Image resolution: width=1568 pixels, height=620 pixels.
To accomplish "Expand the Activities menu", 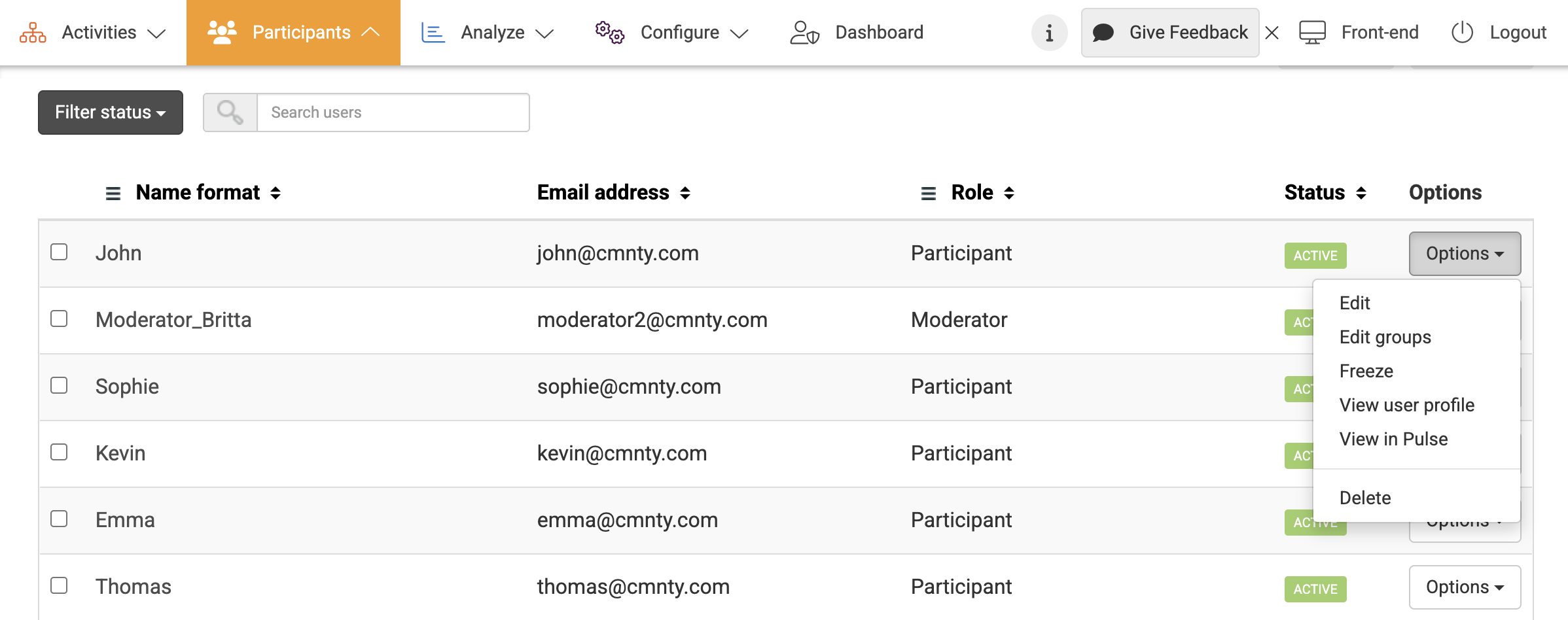I will (x=93, y=33).
